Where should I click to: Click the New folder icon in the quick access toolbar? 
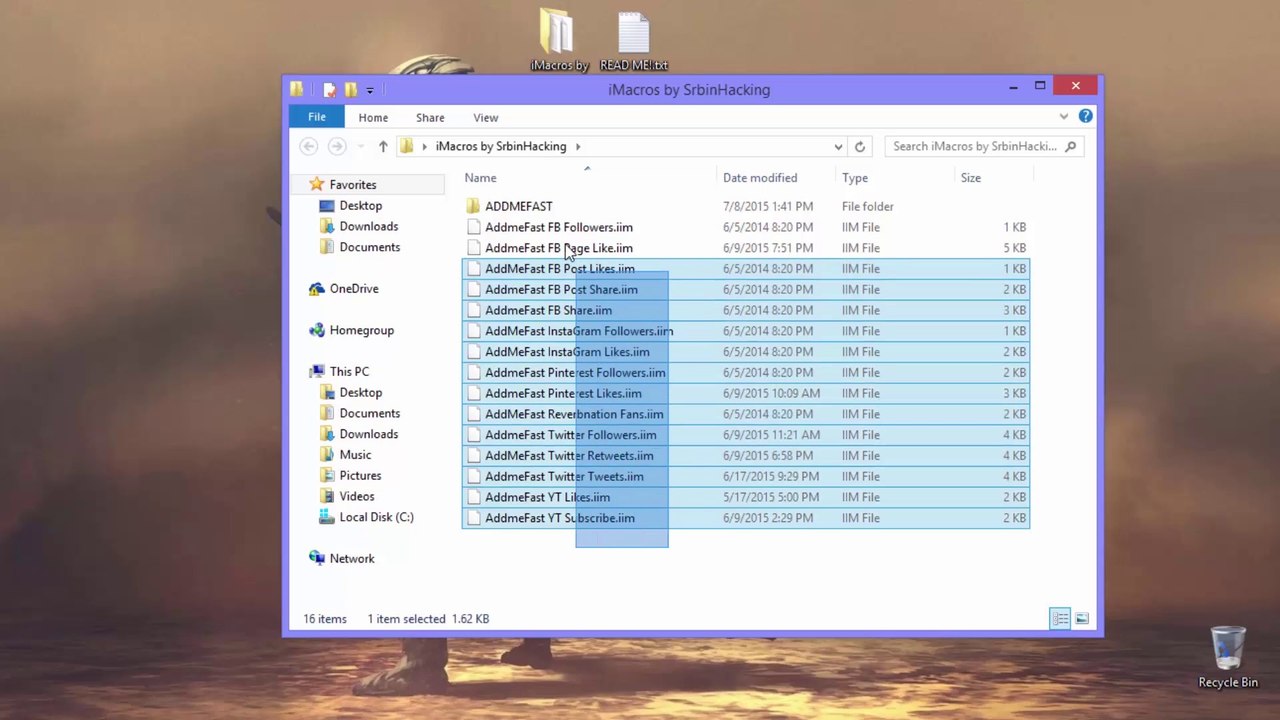(x=350, y=90)
